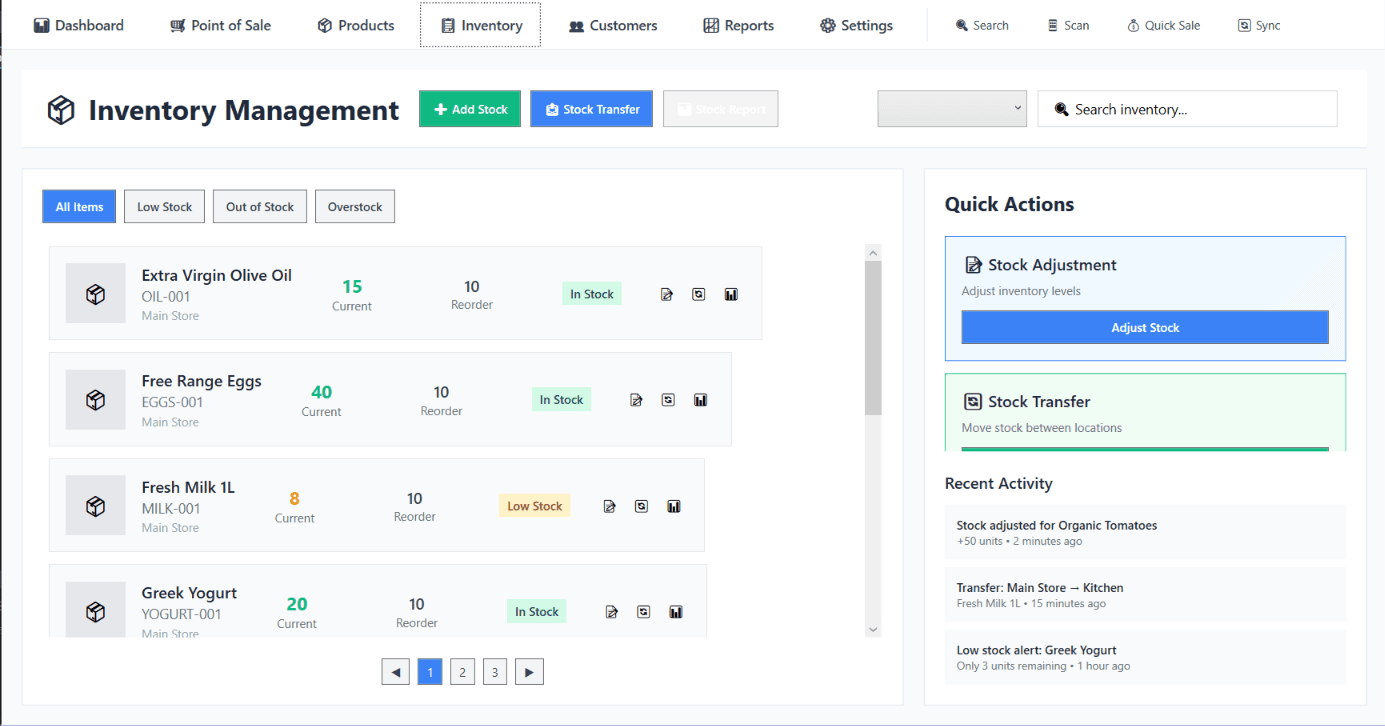Open the Settings tab
This screenshot has width=1385, height=726.
click(x=856, y=25)
